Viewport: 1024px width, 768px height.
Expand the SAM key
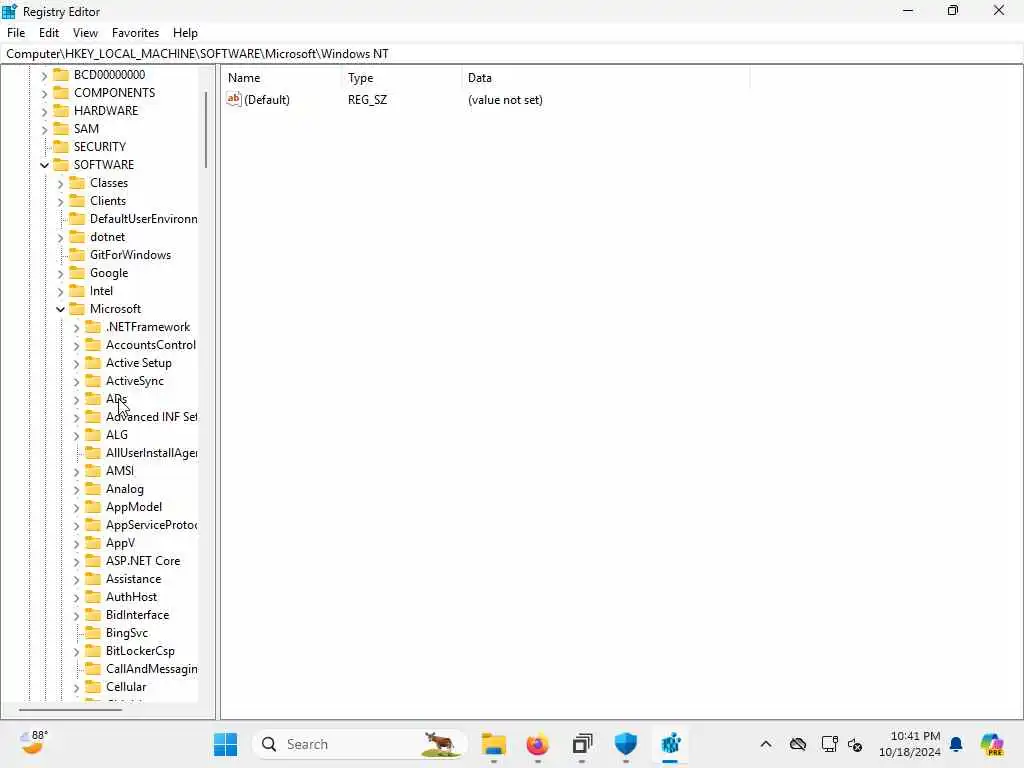click(44, 129)
